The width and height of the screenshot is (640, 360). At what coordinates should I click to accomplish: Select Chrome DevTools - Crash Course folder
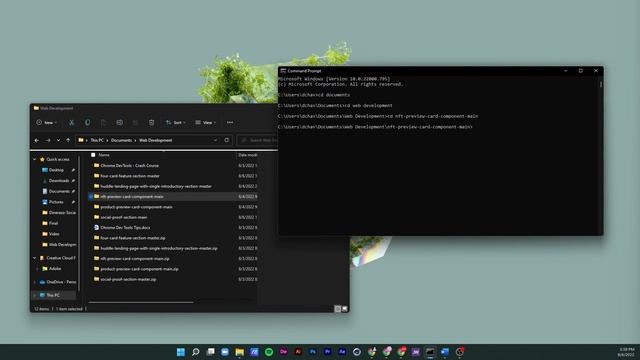(x=129, y=166)
